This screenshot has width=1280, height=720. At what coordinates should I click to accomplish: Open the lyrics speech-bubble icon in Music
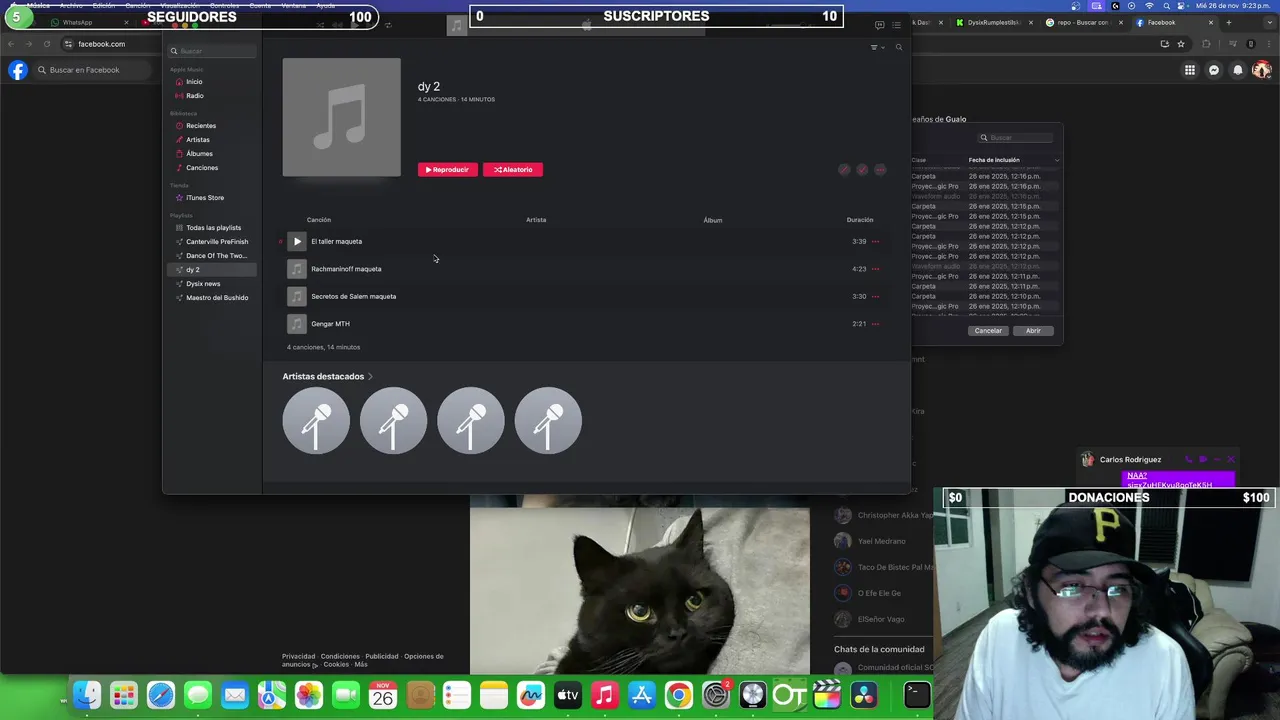click(x=879, y=25)
